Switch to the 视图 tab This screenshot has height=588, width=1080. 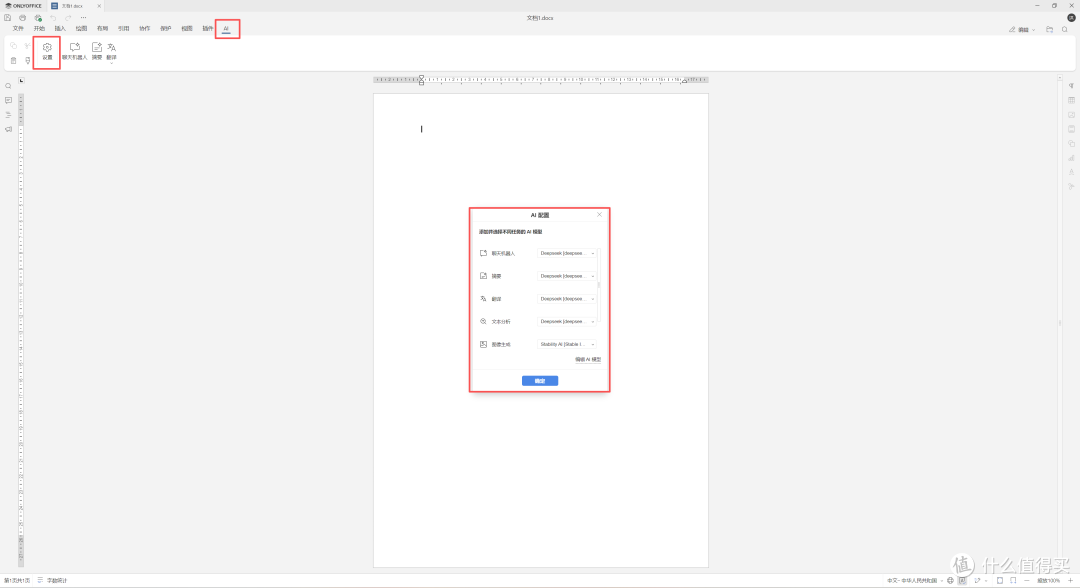(x=187, y=28)
